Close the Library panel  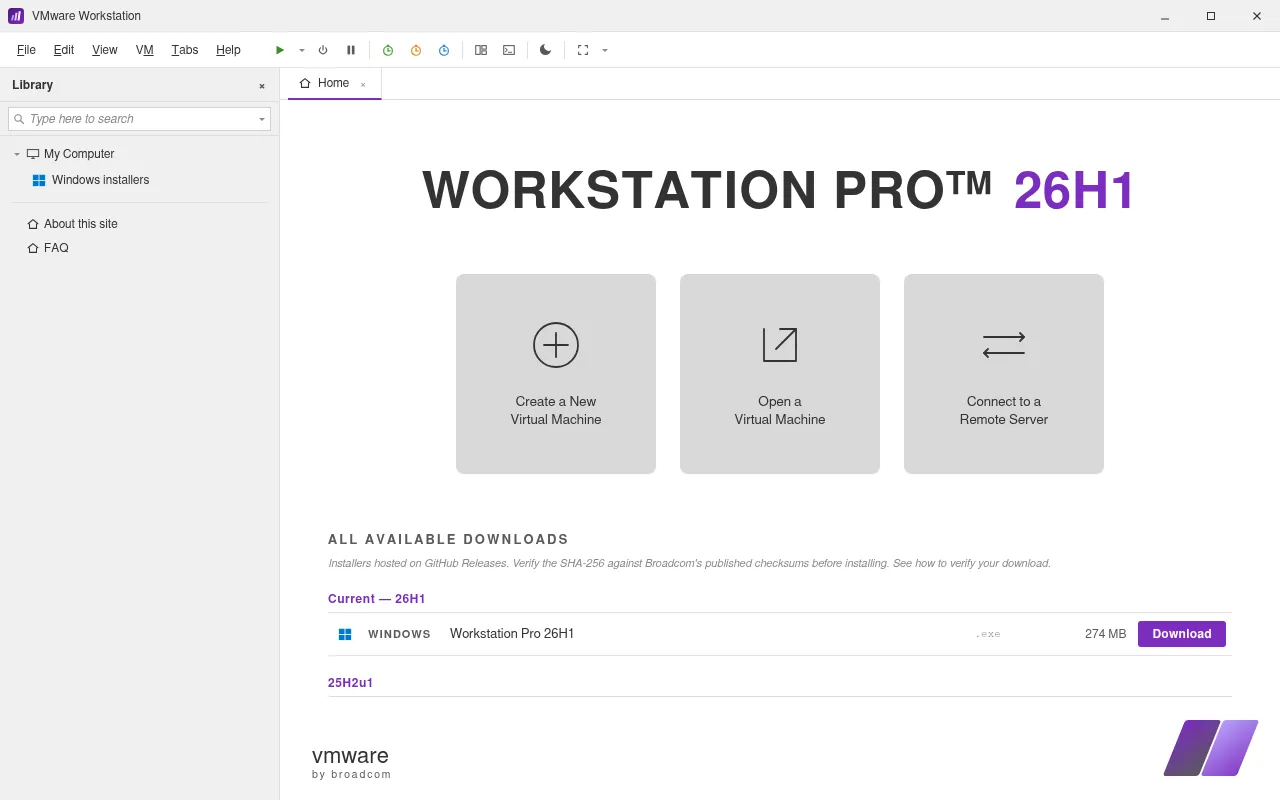(262, 86)
